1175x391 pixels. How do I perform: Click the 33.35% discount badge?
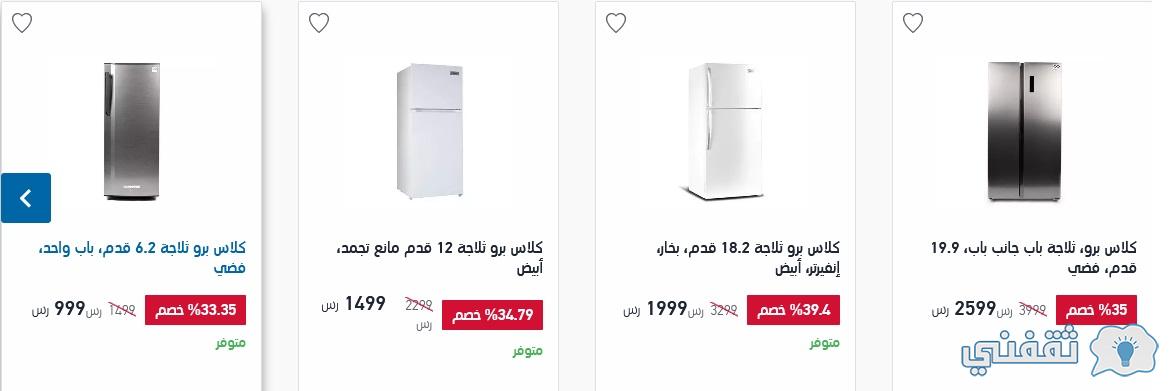click(x=196, y=310)
